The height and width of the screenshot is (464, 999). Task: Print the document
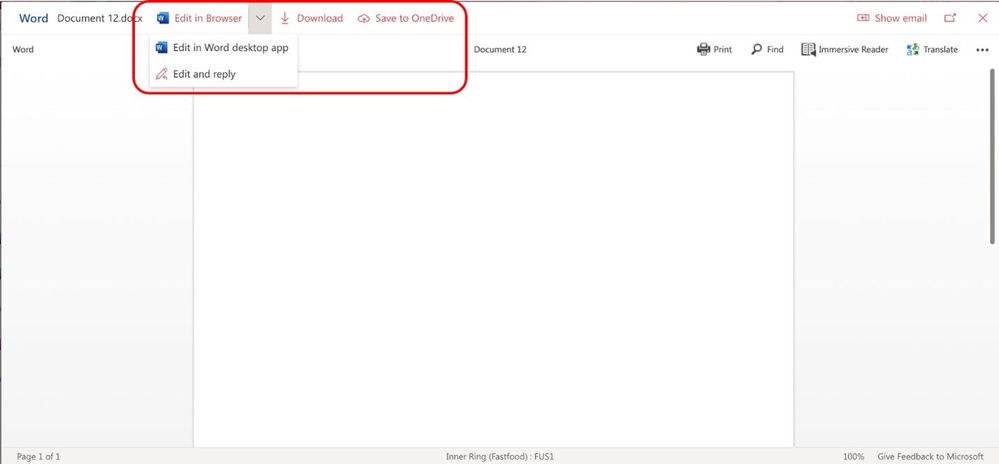pos(714,49)
